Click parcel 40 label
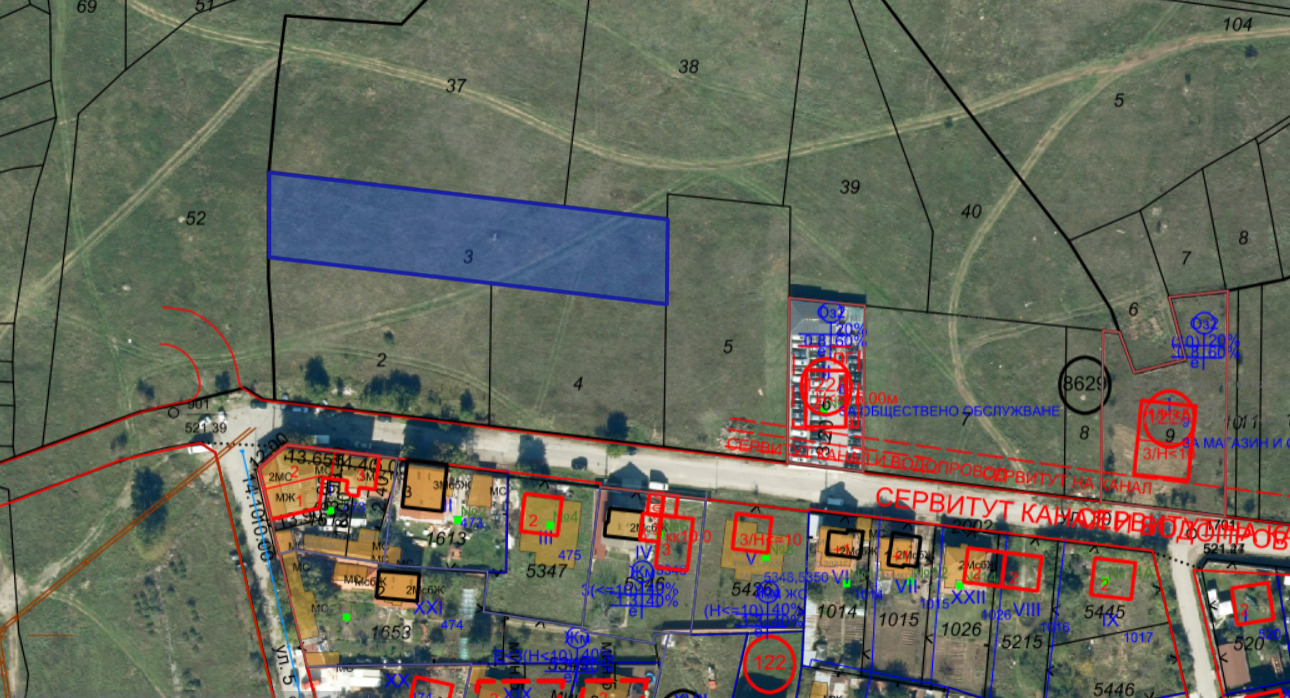This screenshot has width=1290, height=698. 971,211
